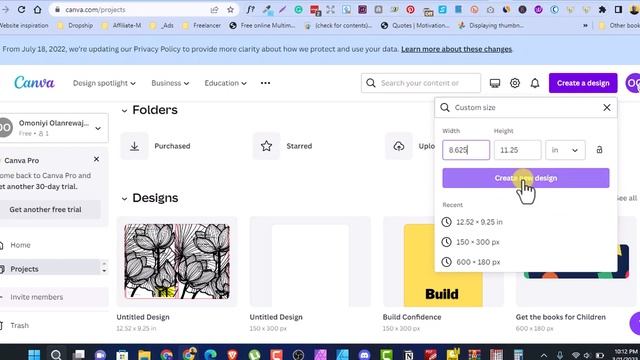Open the Design spotlight menu
Screen dimensions: 640x360
pos(104,83)
